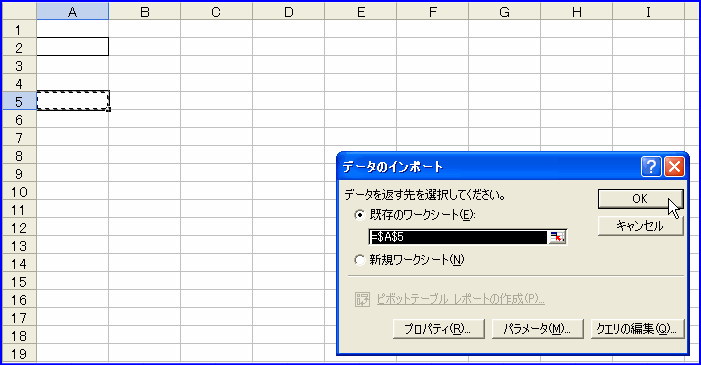Click the キャンセル button

[x=640, y=226]
